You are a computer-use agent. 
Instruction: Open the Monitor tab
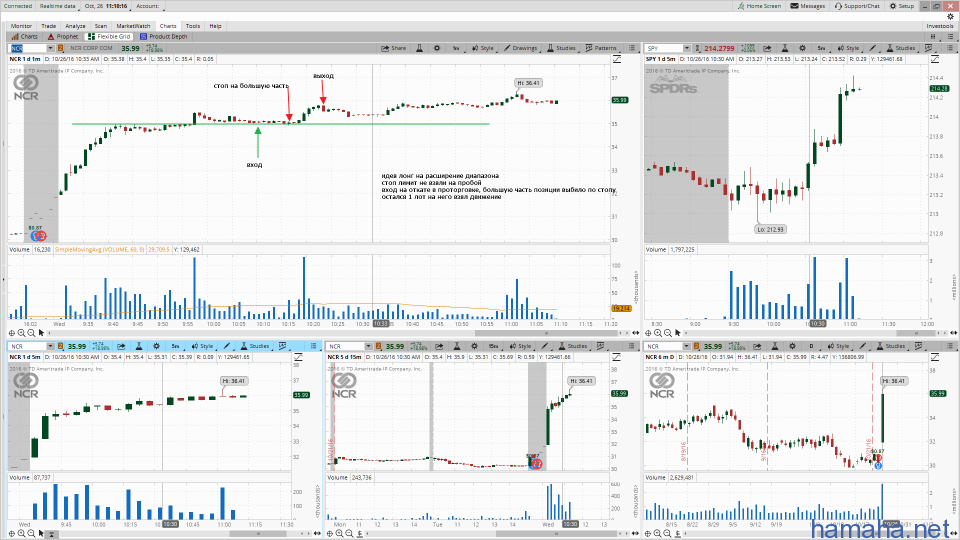click(x=21, y=26)
